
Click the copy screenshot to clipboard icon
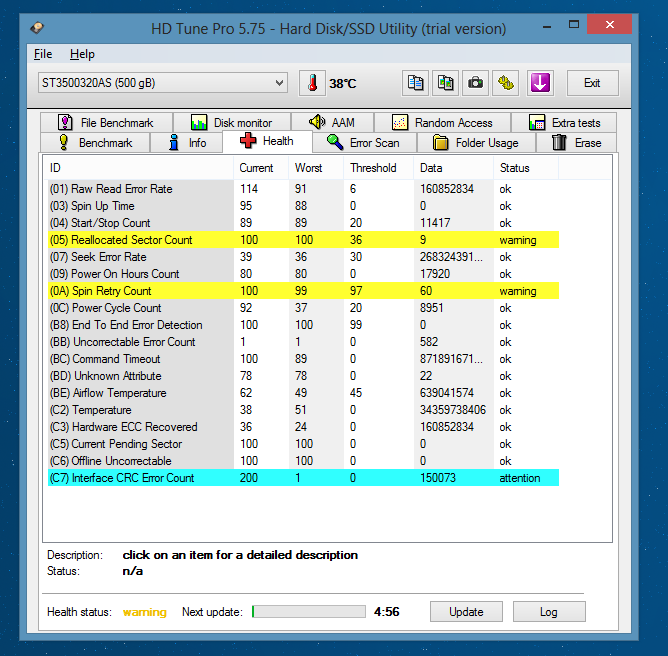point(445,83)
